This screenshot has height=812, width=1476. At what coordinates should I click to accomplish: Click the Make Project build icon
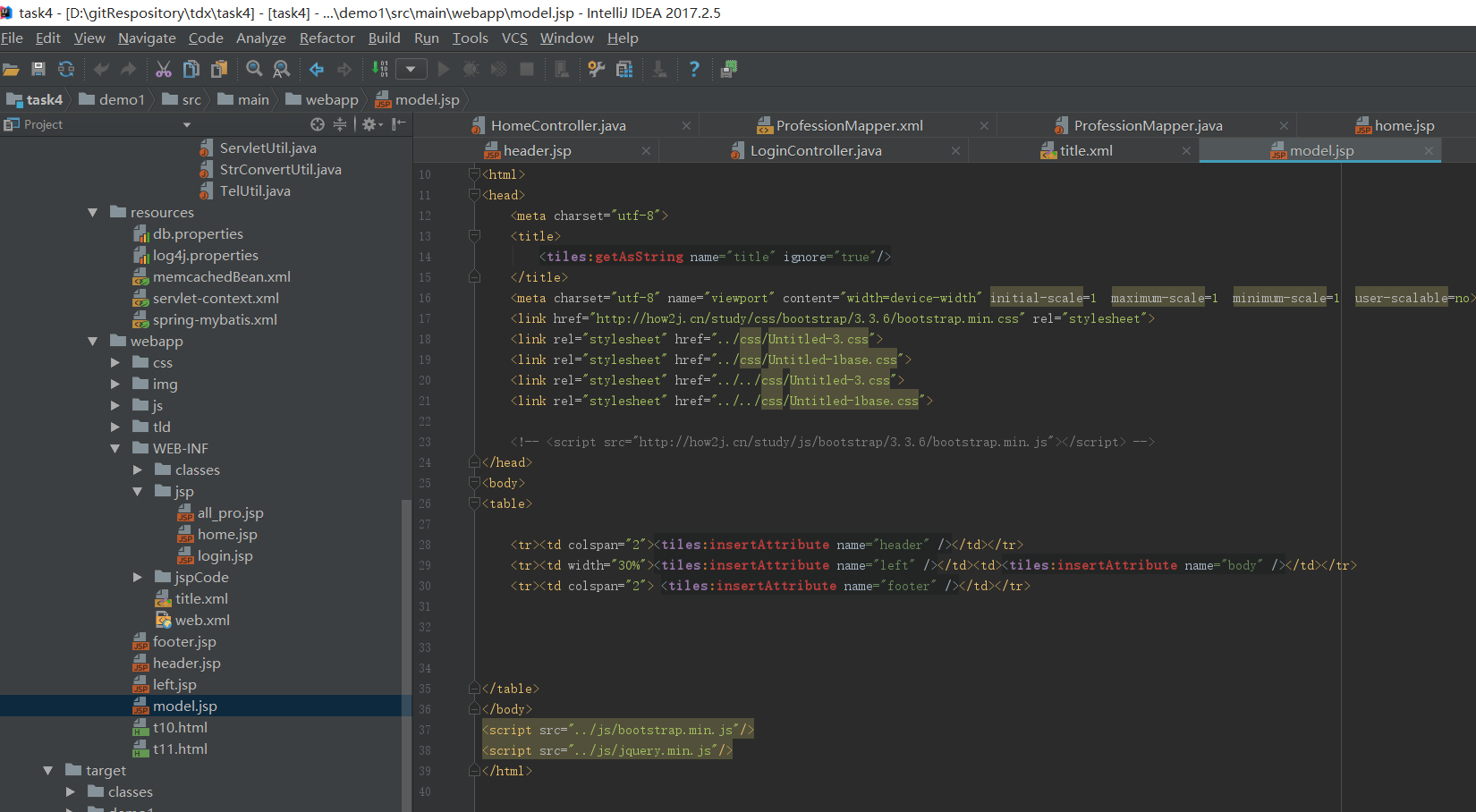tap(380, 69)
